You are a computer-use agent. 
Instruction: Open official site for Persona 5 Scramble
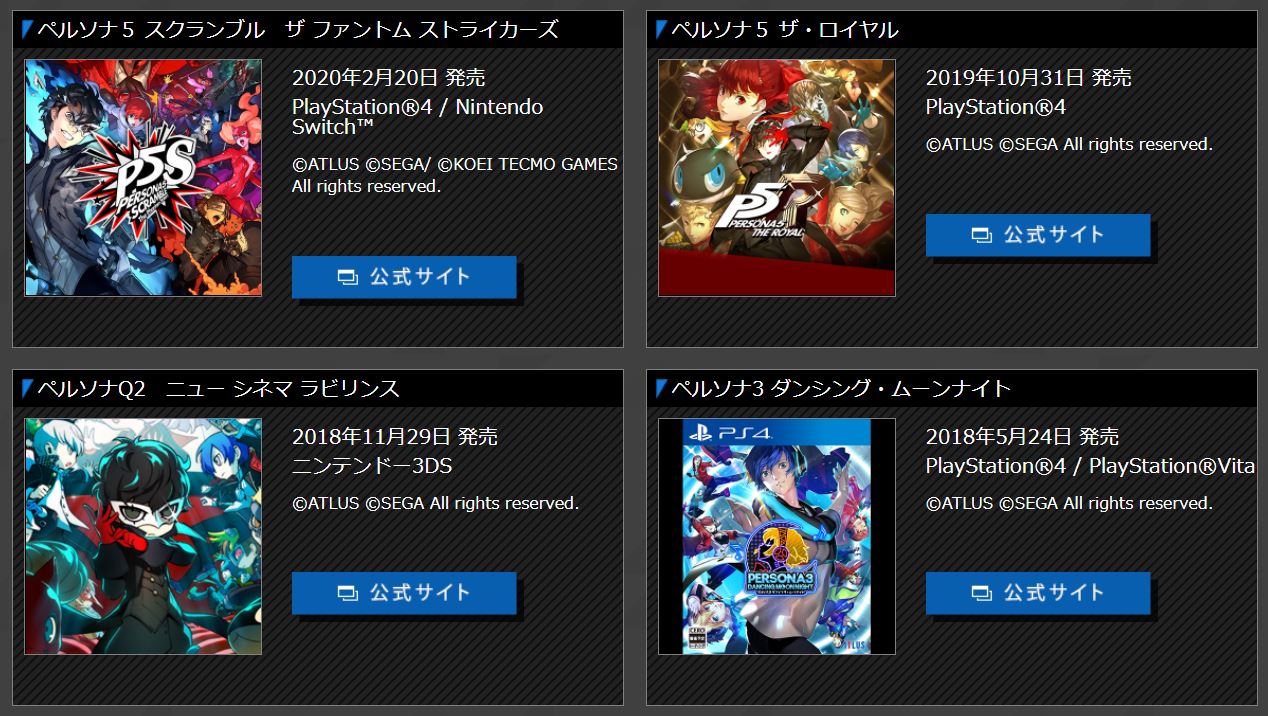[x=404, y=277]
